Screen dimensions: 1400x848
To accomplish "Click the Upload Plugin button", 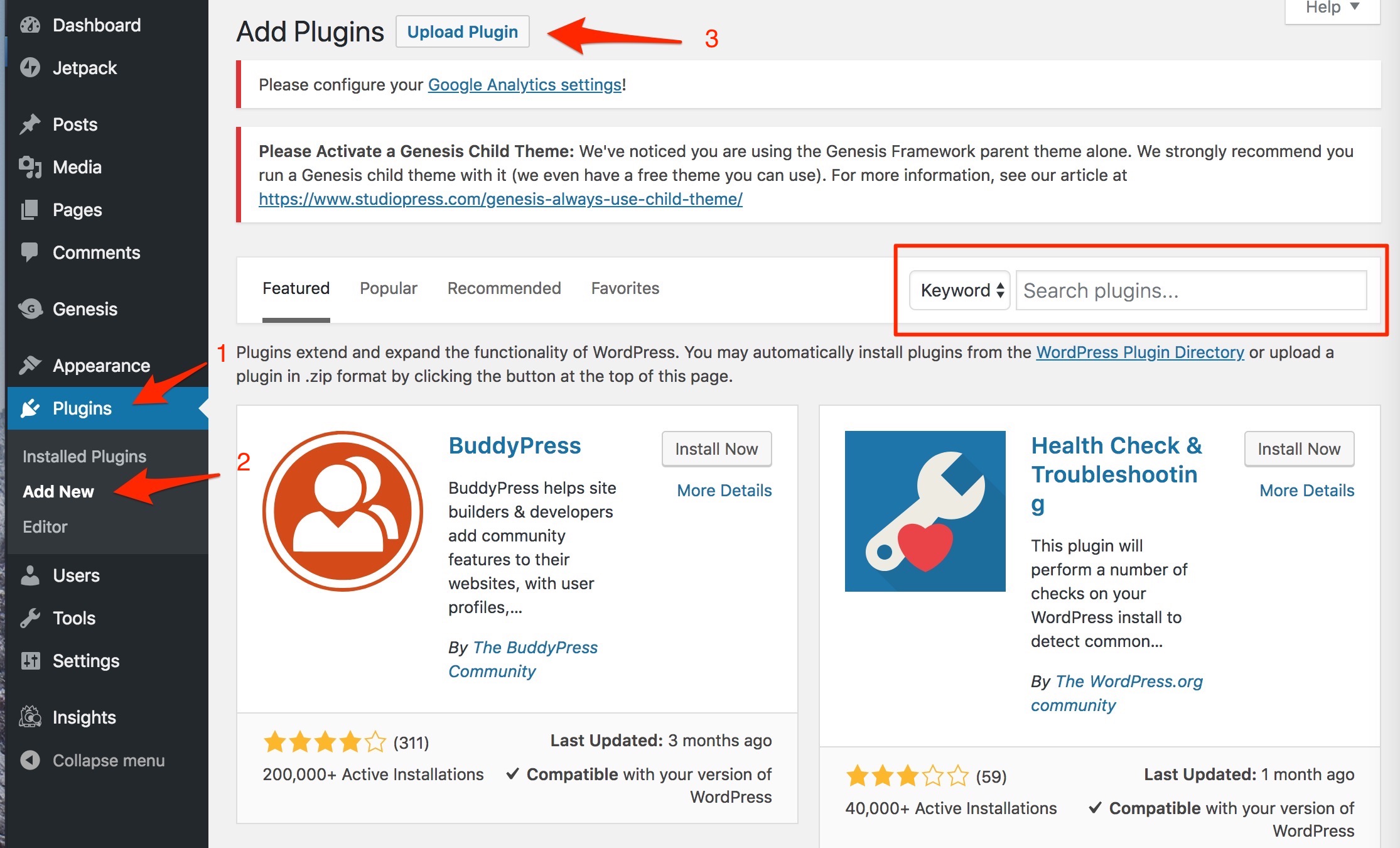I will pos(462,31).
